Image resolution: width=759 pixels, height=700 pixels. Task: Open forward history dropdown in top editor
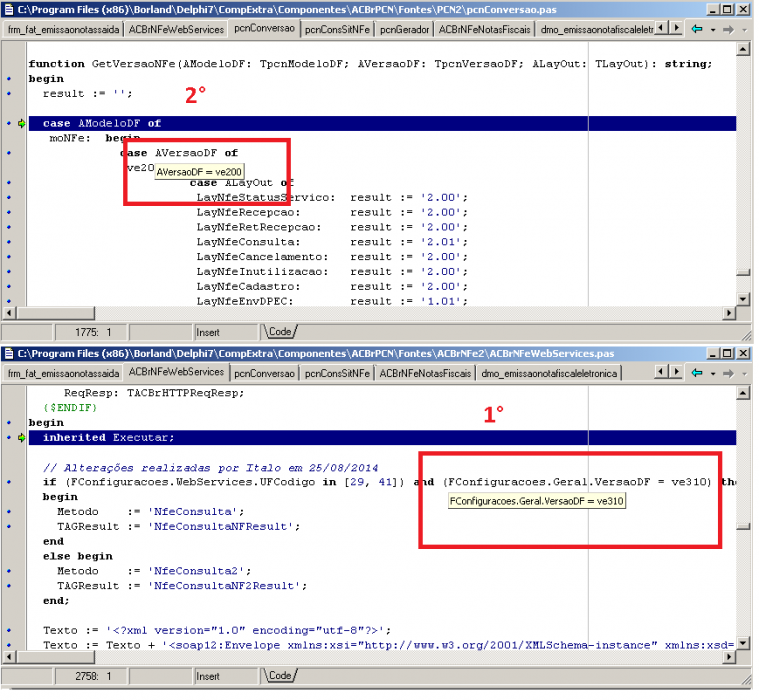pyautogui.click(x=744, y=30)
